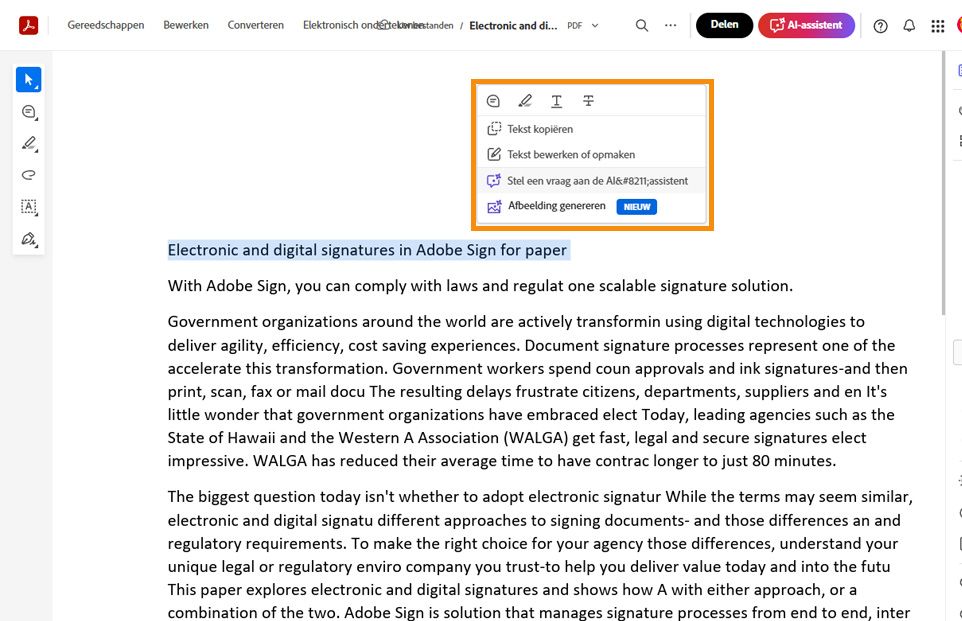Select the lasso tool in sidebar
The width and height of the screenshot is (962, 621).
click(28, 175)
